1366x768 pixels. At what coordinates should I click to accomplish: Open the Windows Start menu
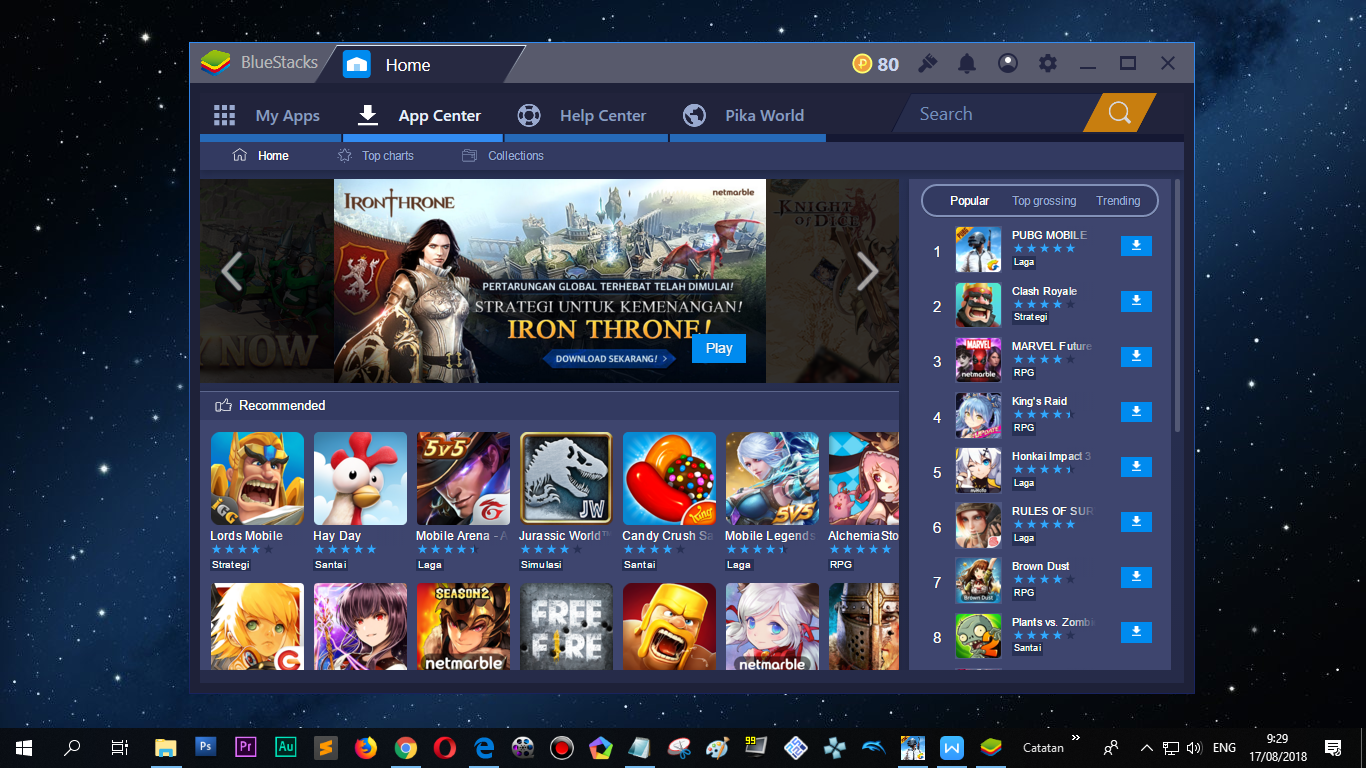24,747
